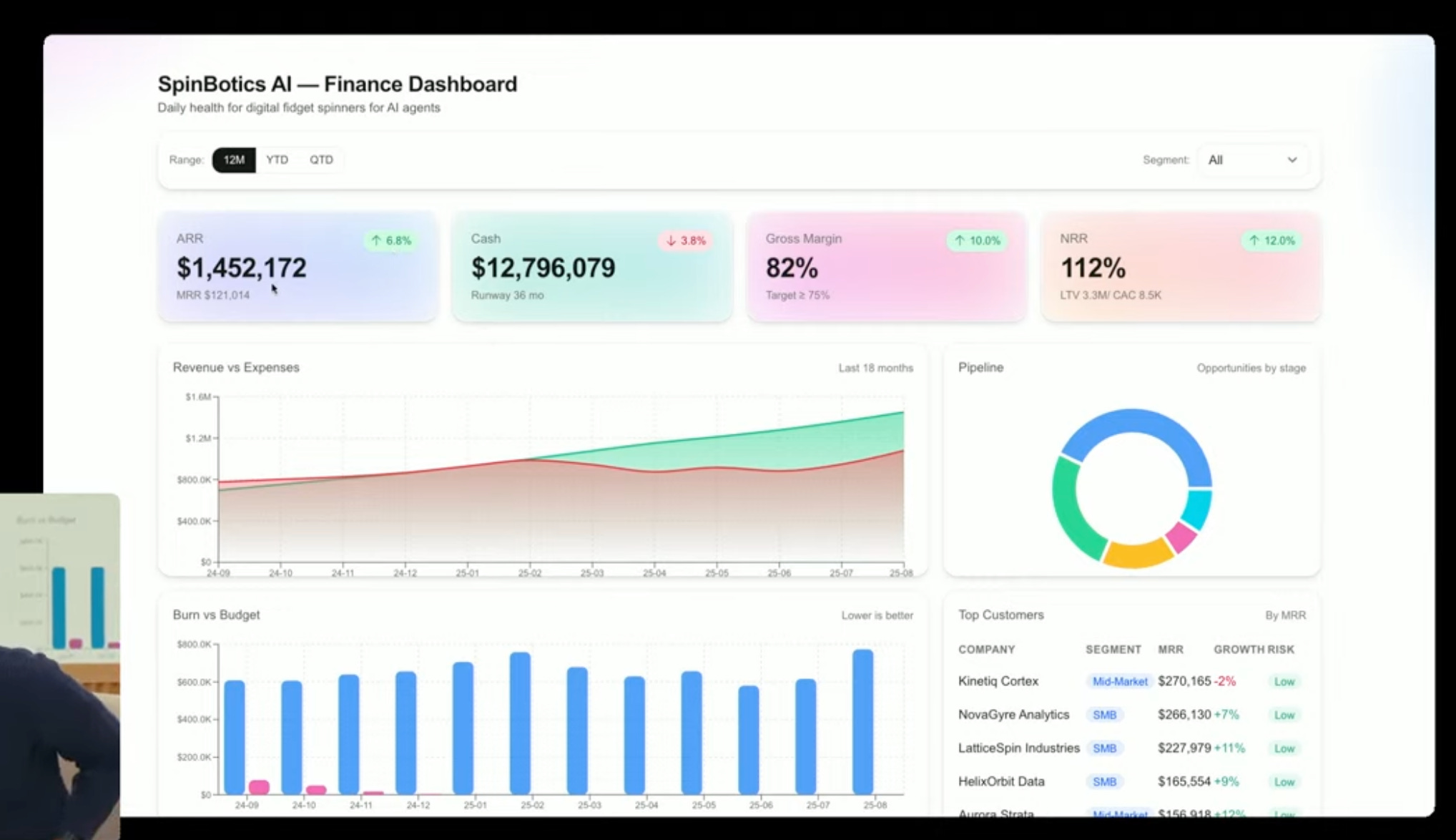Click the SMB tag for NovaGyre Analytics
Image resolution: width=1456 pixels, height=840 pixels.
[1104, 715]
